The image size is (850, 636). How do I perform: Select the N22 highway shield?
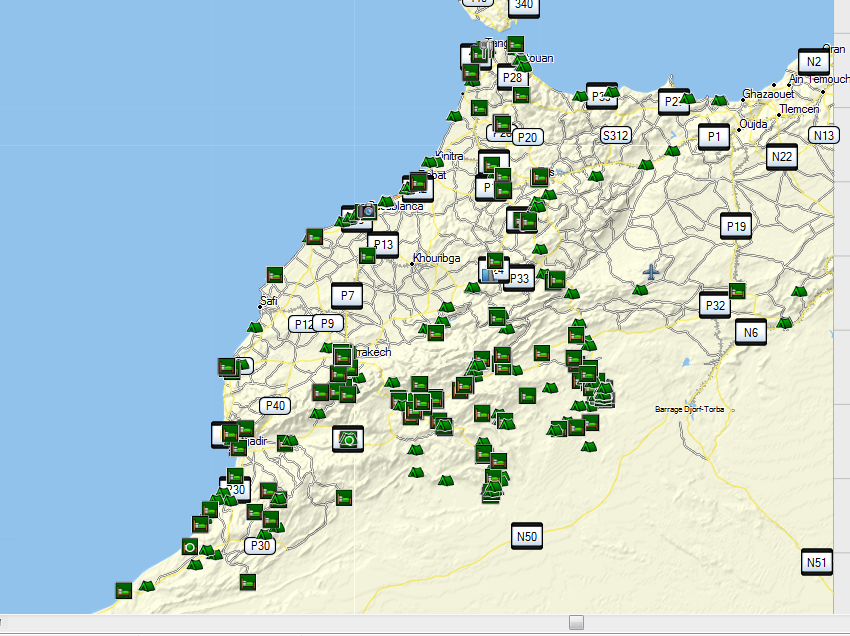782,157
